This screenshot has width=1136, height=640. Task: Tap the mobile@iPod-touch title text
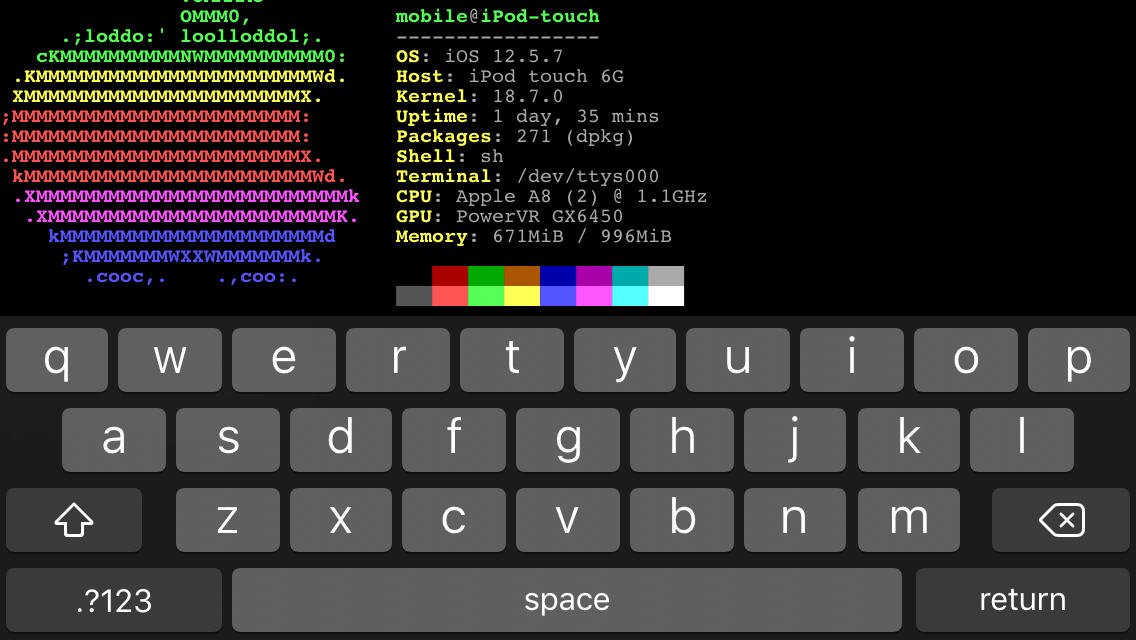click(x=497, y=16)
